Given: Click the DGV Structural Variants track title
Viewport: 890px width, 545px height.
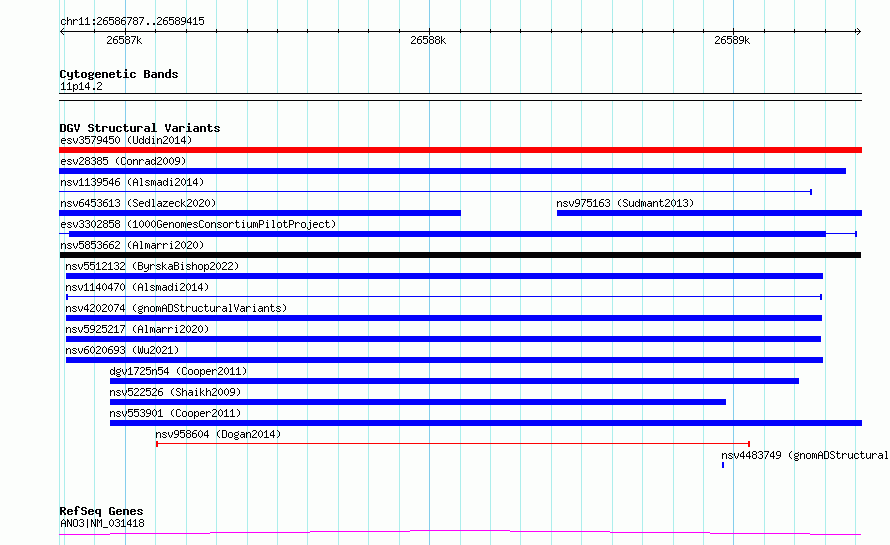Looking at the screenshot, I should [x=140, y=128].
